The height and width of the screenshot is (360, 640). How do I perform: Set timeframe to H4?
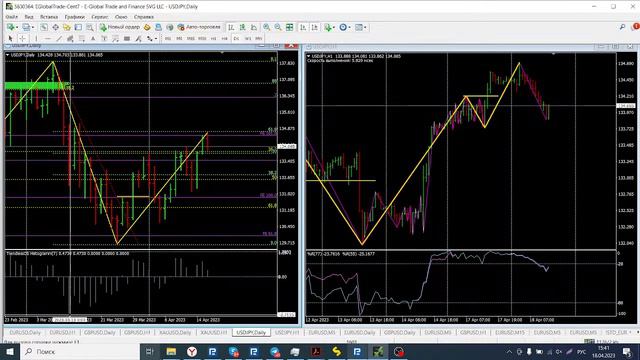click(x=224, y=38)
